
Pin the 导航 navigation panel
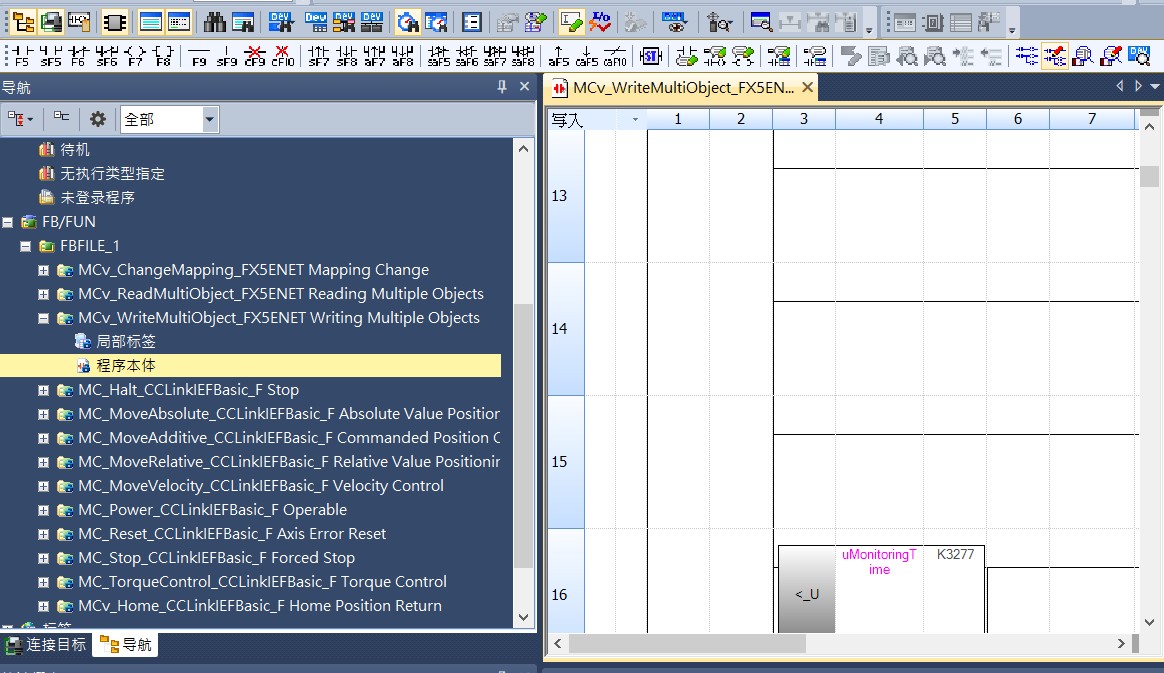[x=502, y=87]
